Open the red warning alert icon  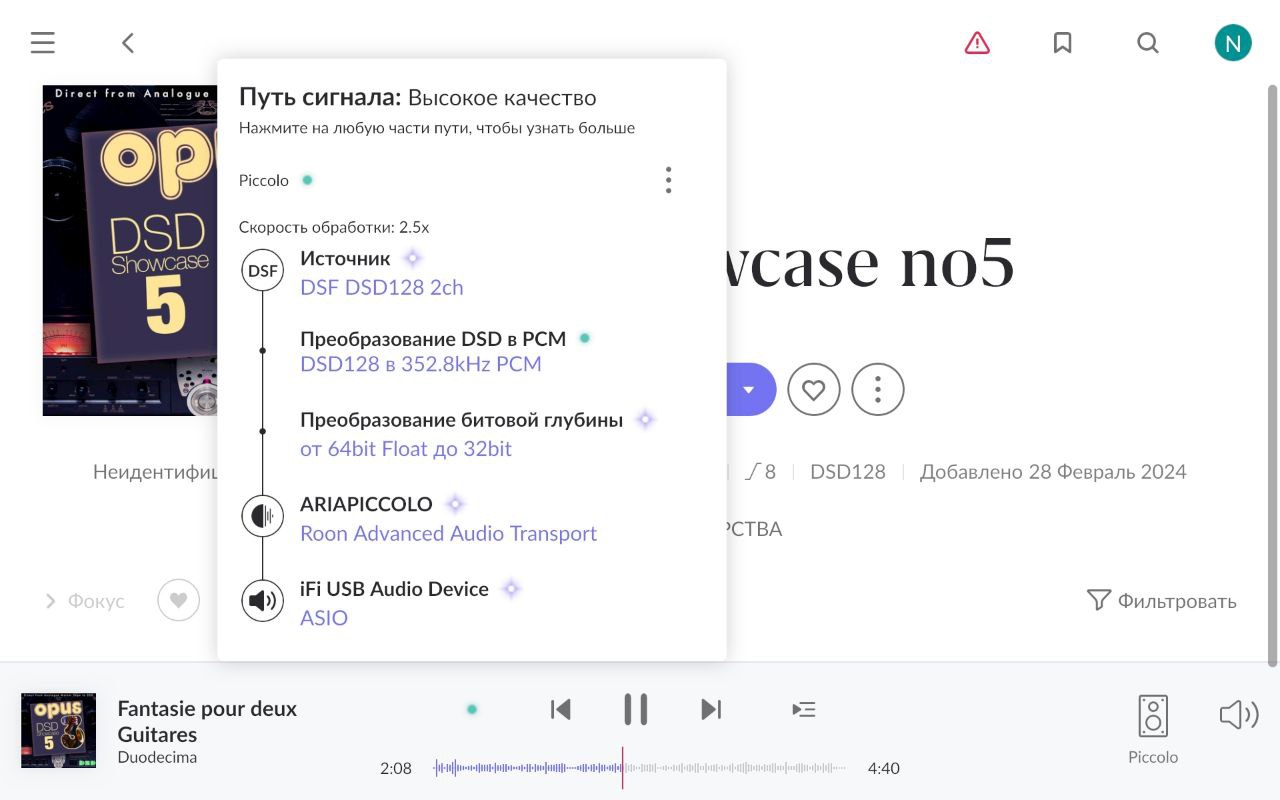click(977, 43)
